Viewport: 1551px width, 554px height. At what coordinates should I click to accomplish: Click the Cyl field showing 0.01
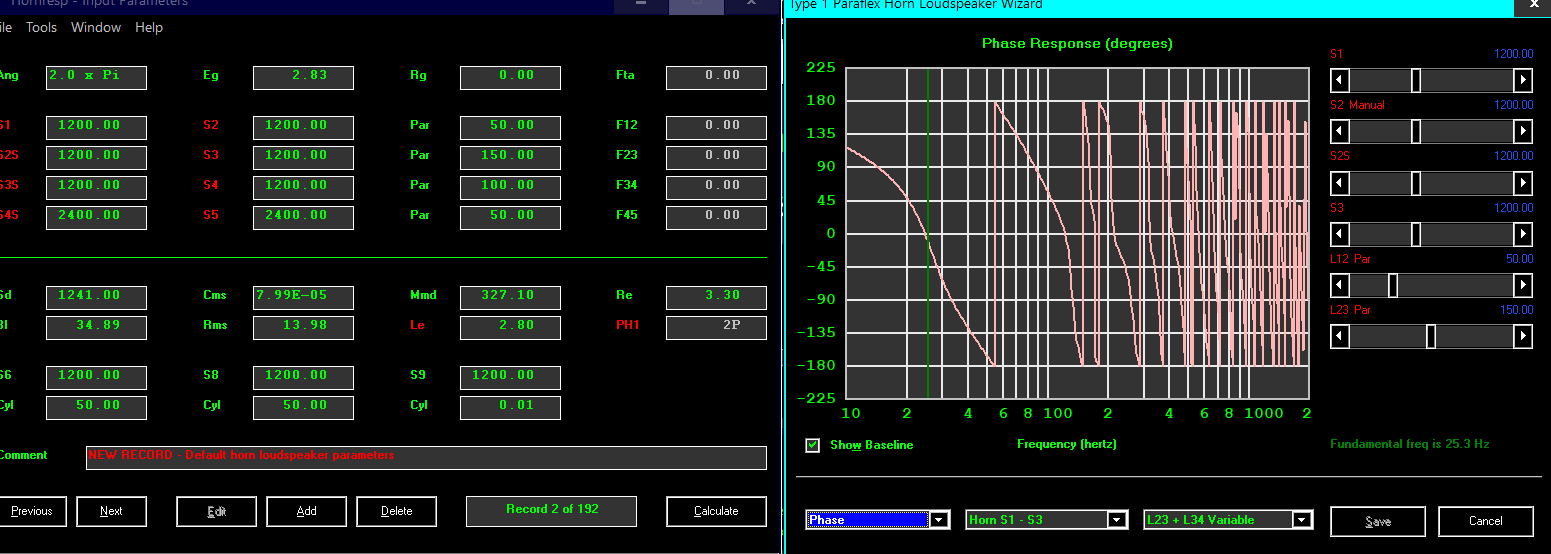[x=510, y=407]
